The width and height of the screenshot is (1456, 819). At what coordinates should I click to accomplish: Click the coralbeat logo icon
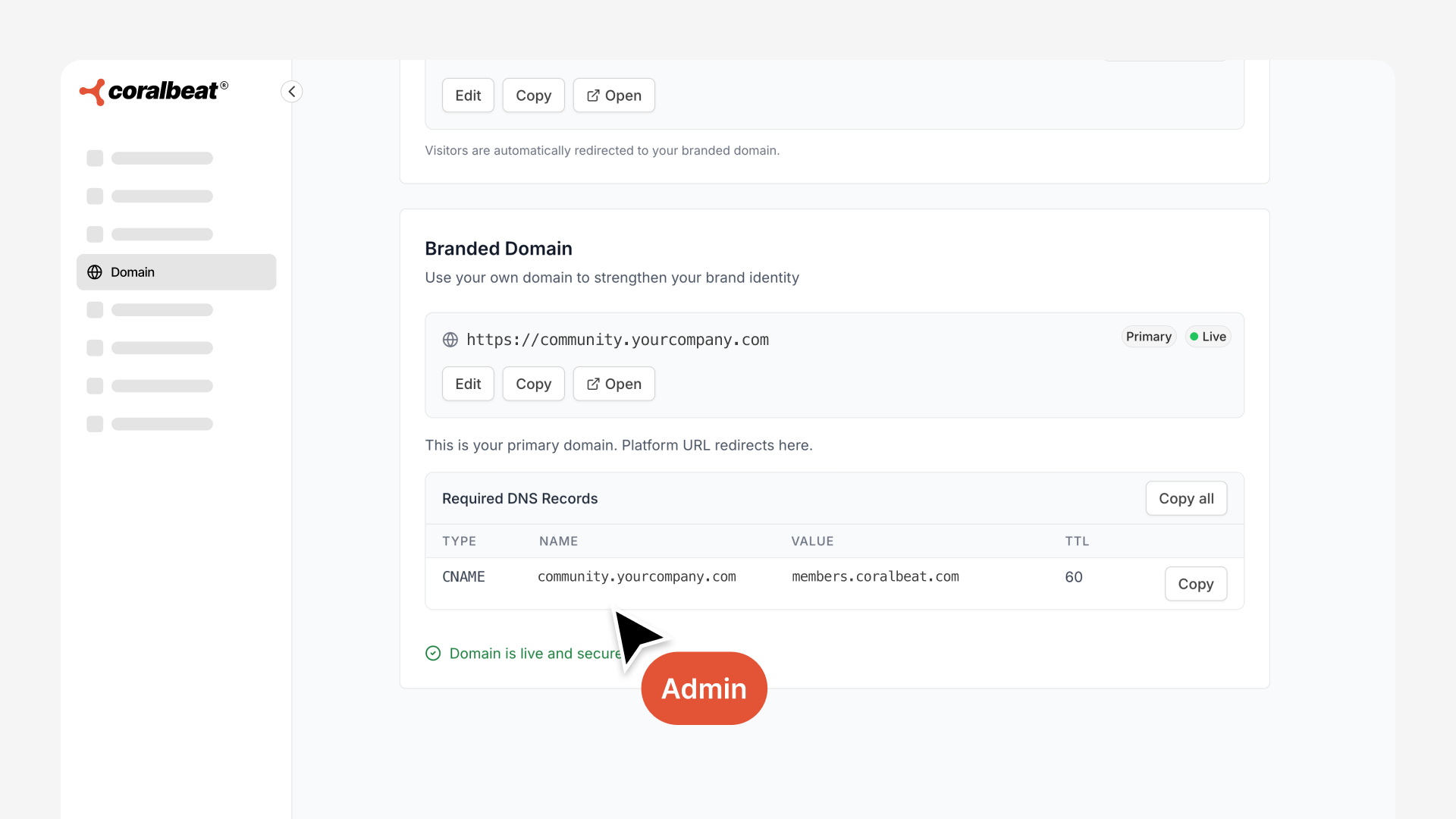[x=91, y=91]
